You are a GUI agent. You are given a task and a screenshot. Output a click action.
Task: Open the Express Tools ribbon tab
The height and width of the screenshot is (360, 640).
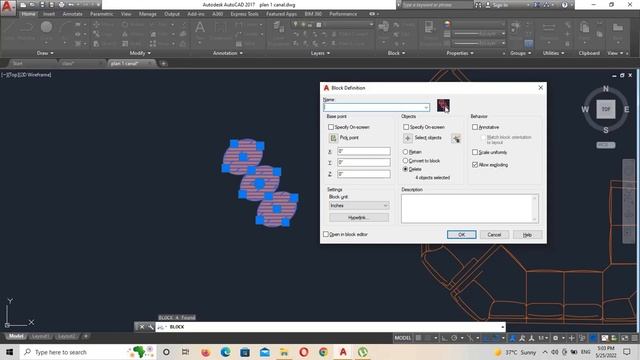pyautogui.click(x=244, y=14)
